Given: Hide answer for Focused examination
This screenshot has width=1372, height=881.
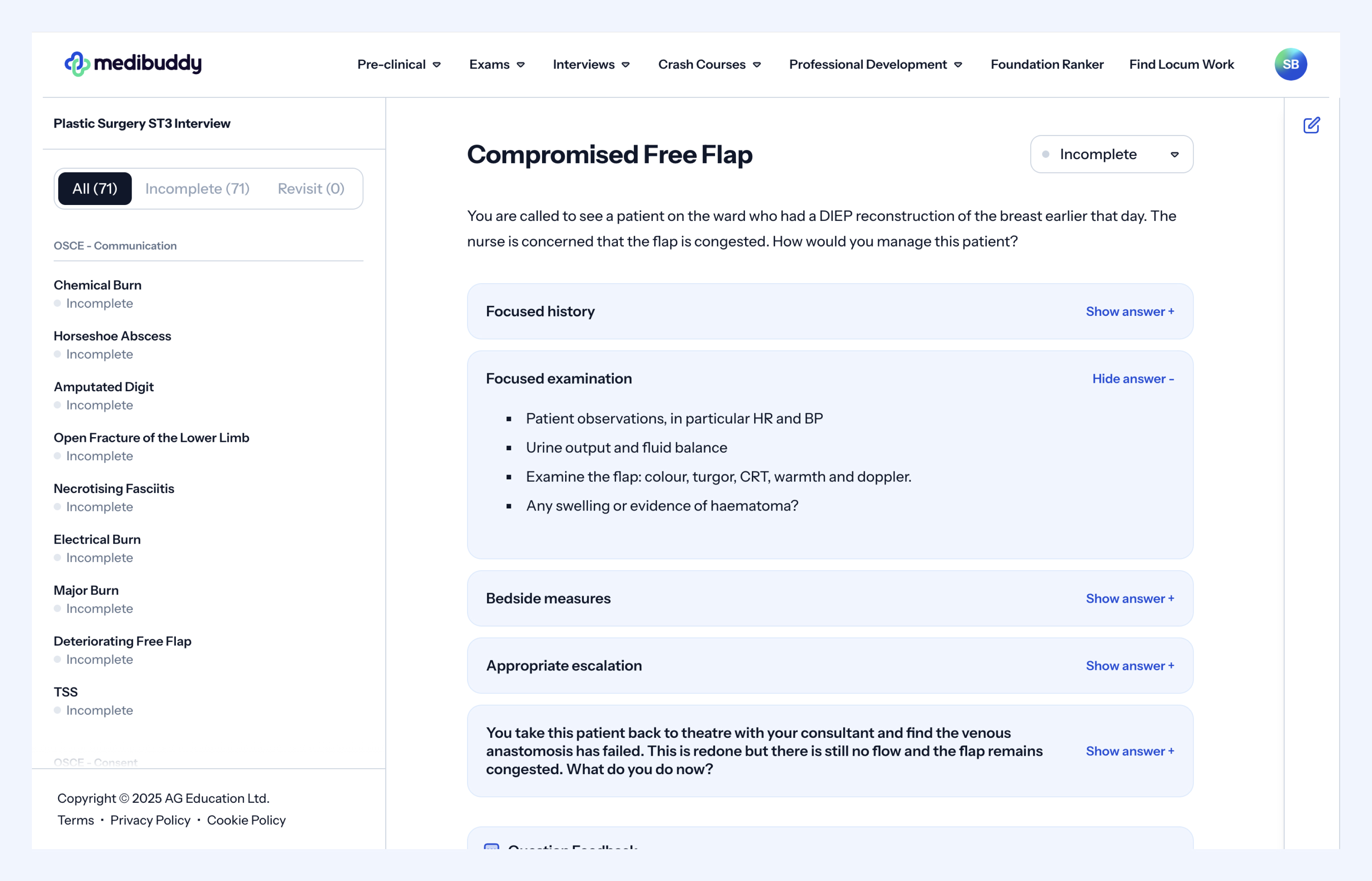Looking at the screenshot, I should 1132,379.
